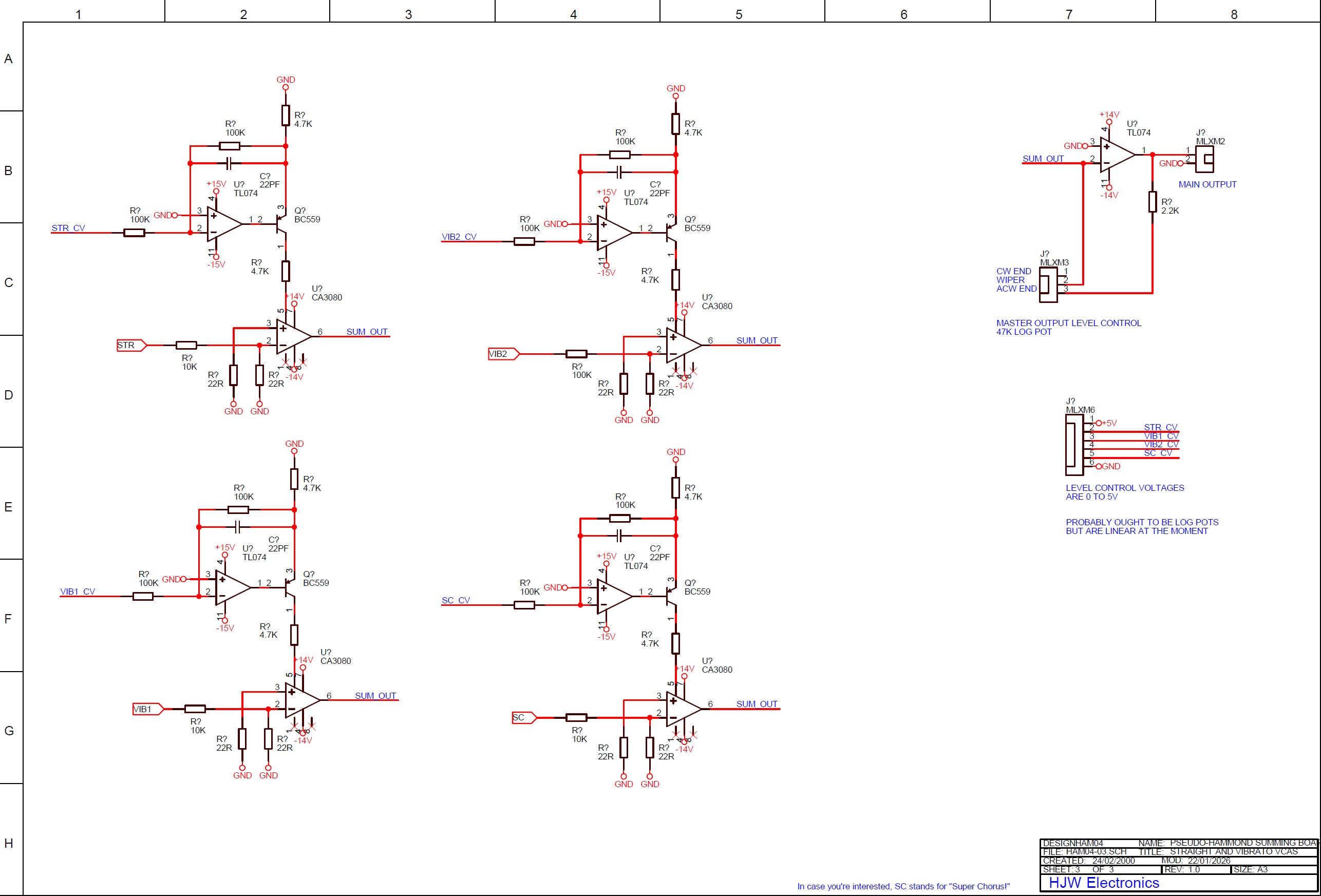This screenshot has height=896, width=1321.
Task: Click the VIB1_CV net label at wire start
Action: (78, 592)
